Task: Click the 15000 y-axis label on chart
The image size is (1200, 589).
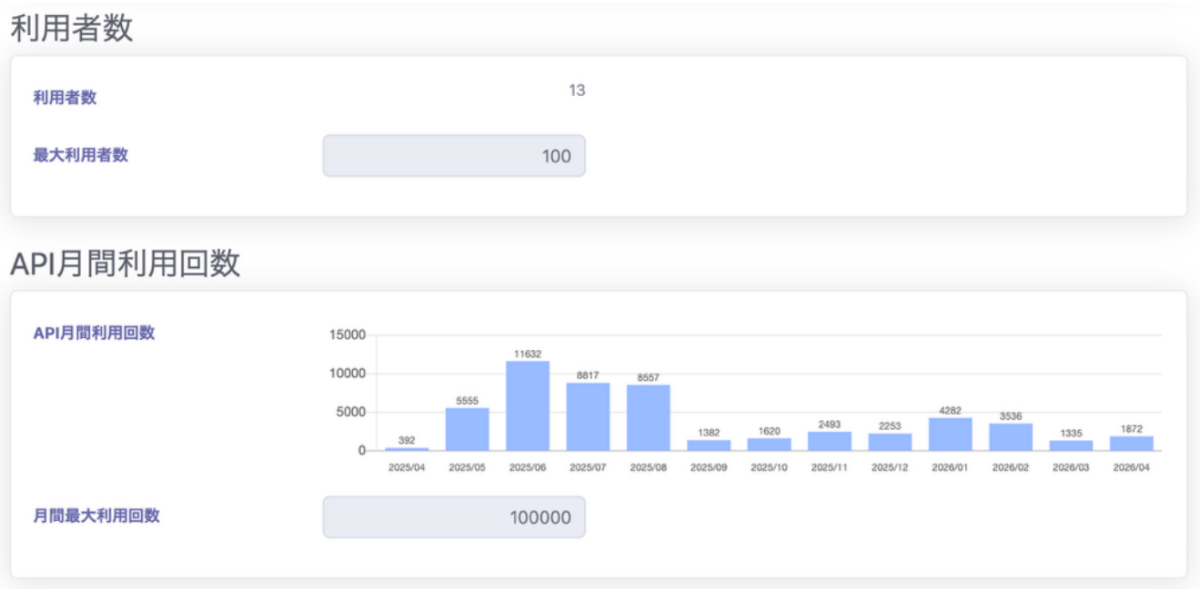Action: 348,335
